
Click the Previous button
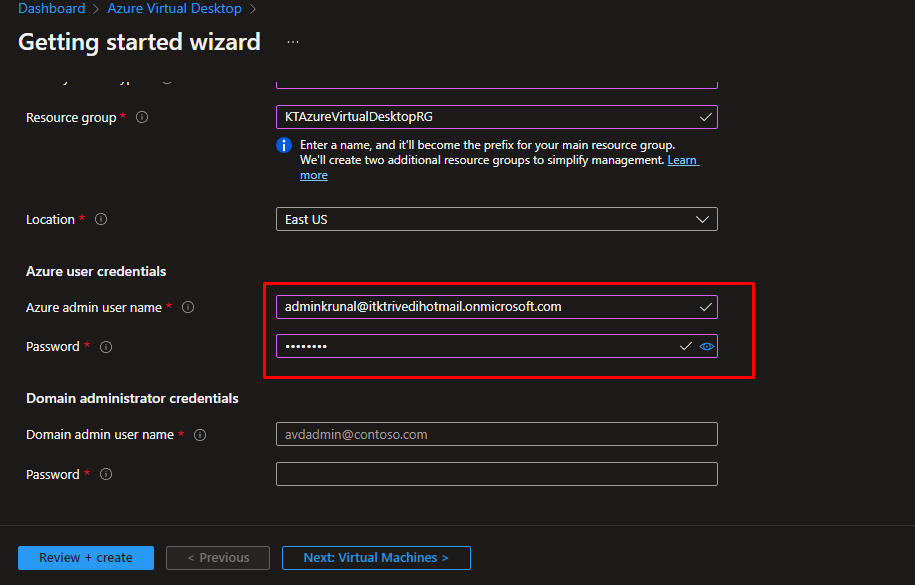217,558
